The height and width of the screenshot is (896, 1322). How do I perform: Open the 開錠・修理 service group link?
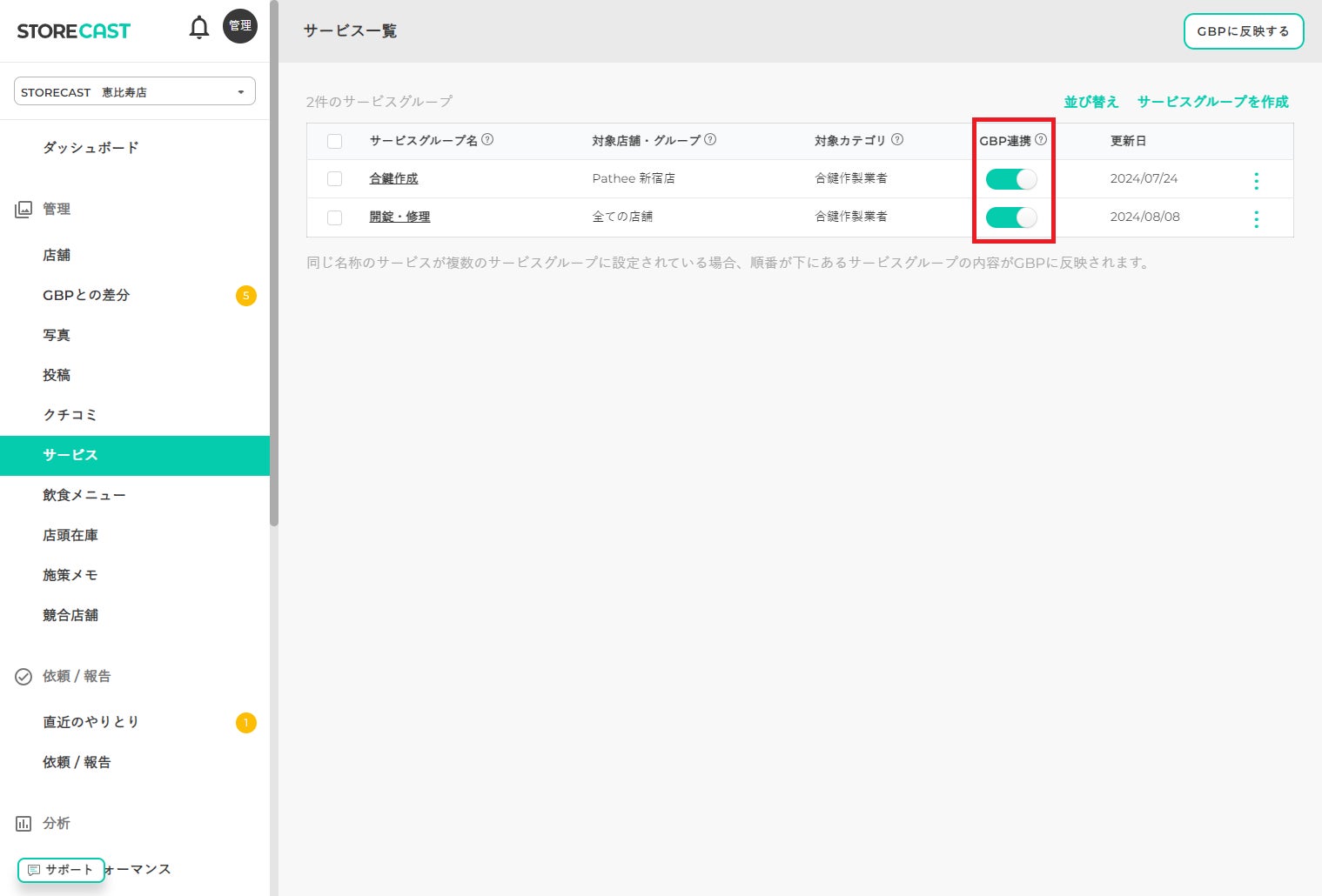tap(399, 217)
